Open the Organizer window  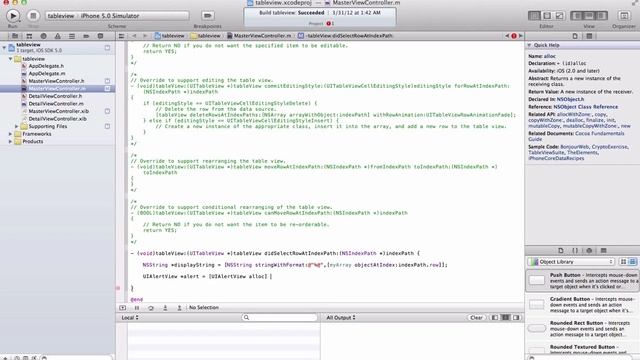[x=624, y=16]
